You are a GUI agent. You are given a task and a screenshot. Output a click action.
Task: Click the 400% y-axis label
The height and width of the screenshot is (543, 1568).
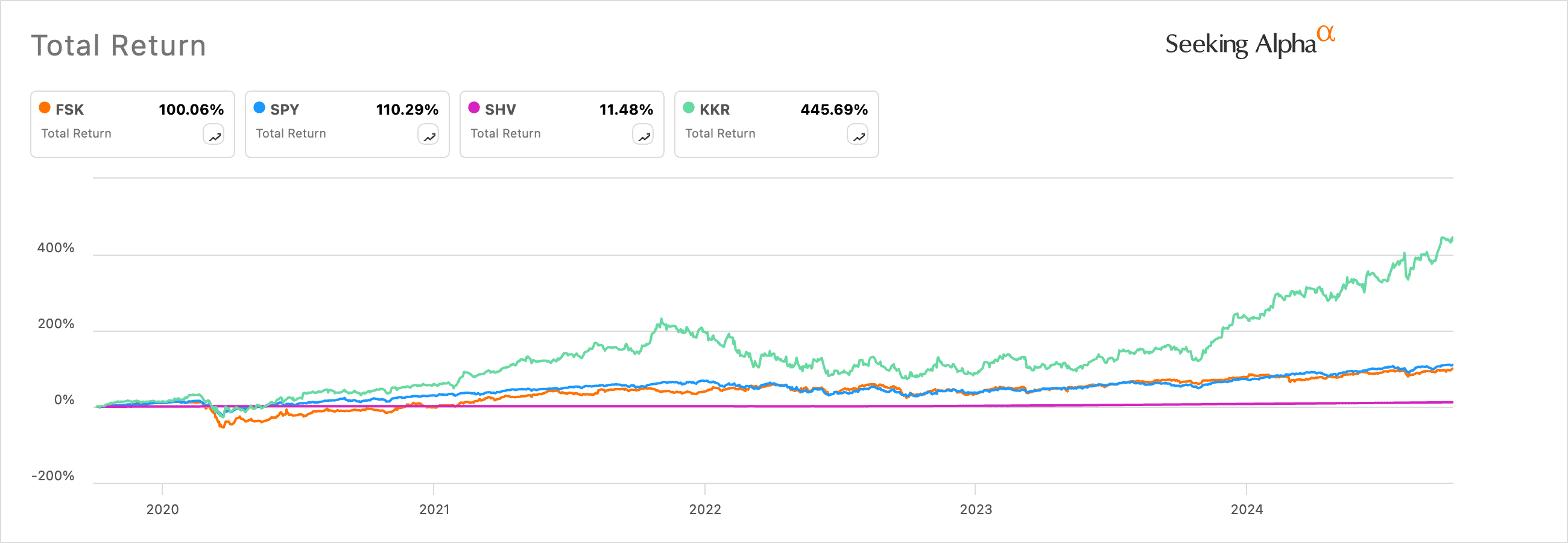[56, 248]
